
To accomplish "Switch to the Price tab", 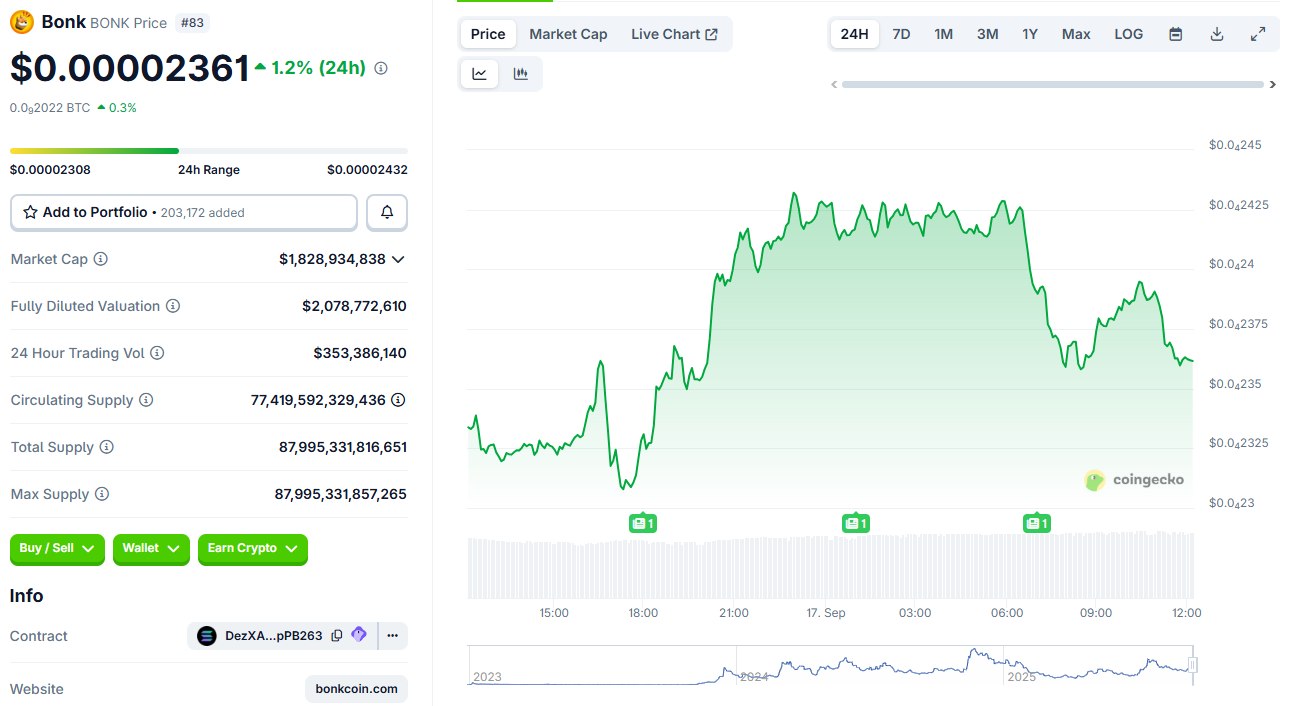I will pyautogui.click(x=488, y=34).
